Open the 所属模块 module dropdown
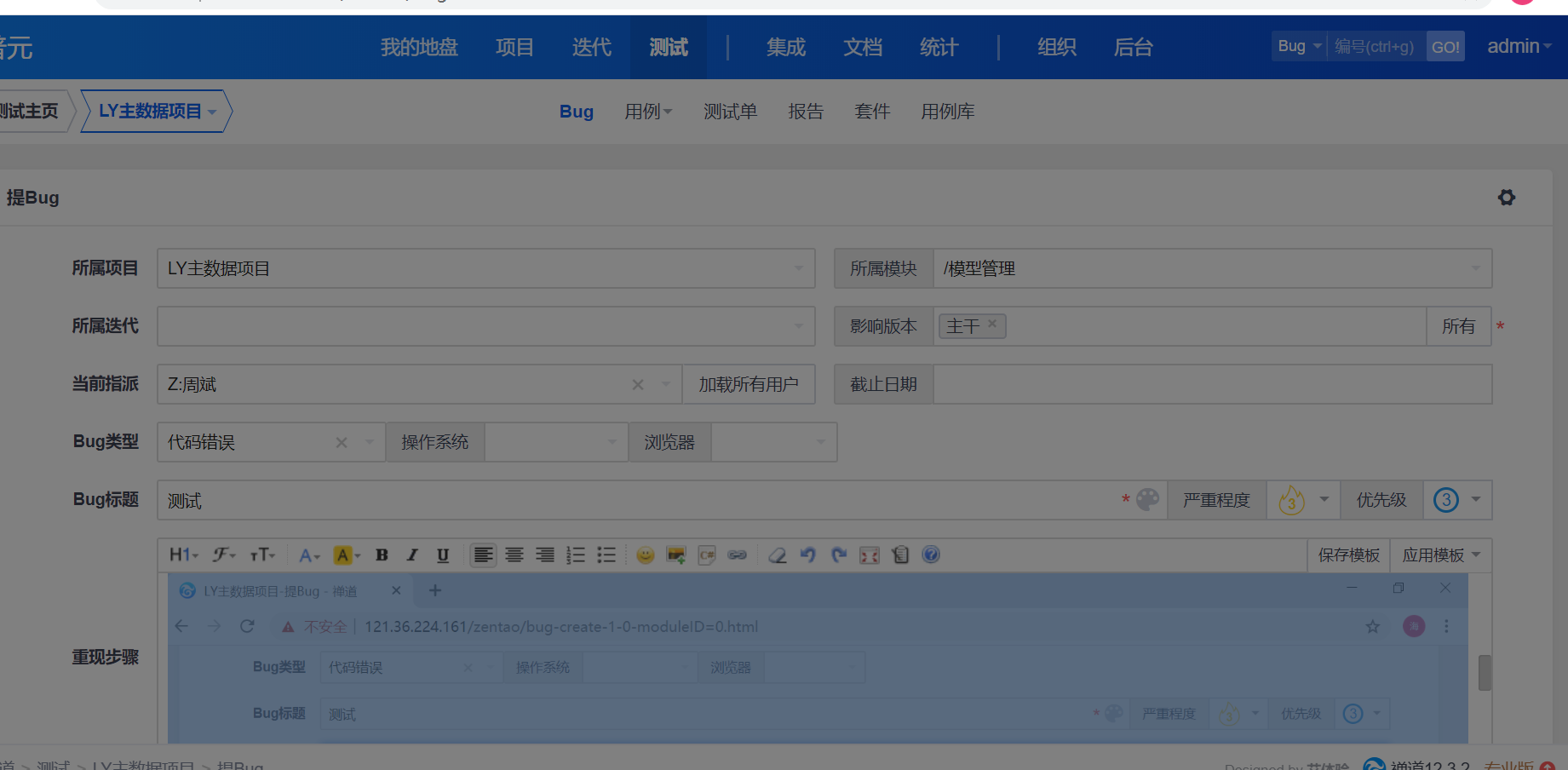Screen dimensions: 1568x770 [1211, 269]
